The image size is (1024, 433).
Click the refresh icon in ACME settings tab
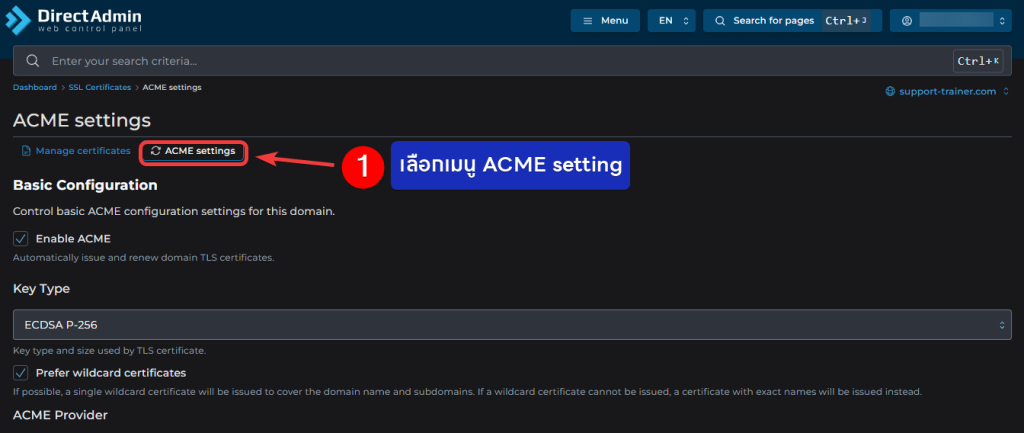155,151
